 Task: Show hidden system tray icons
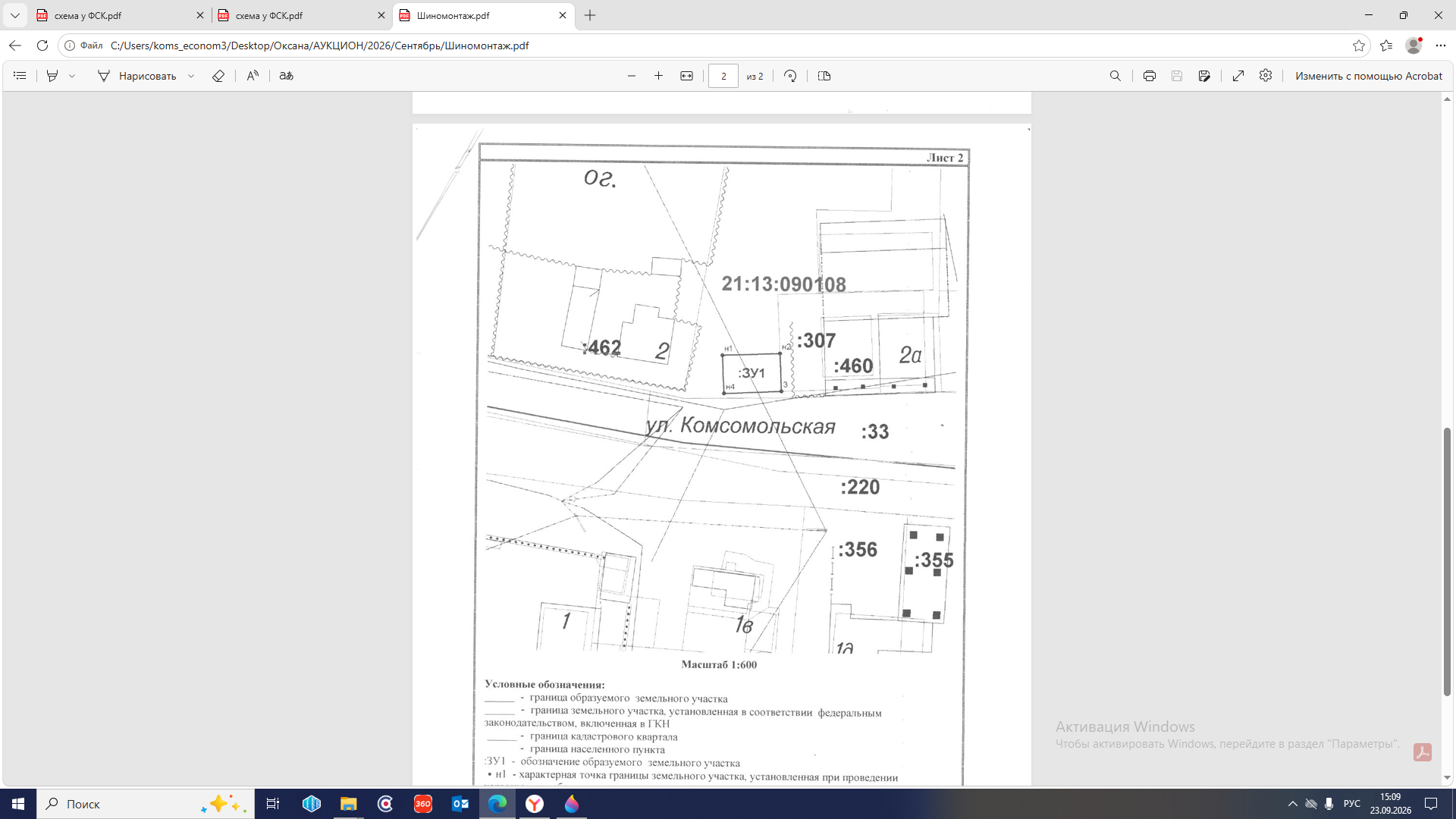1293,804
